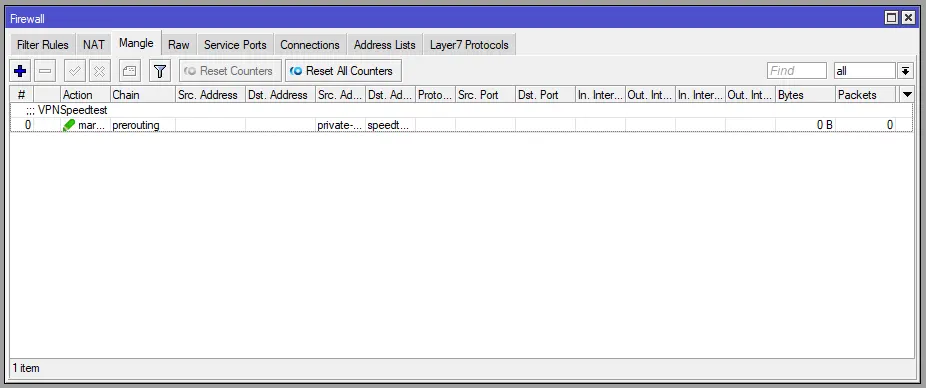Image resolution: width=926 pixels, height=388 pixels.
Task: Open the comment icon in toolbar
Action: click(x=129, y=71)
